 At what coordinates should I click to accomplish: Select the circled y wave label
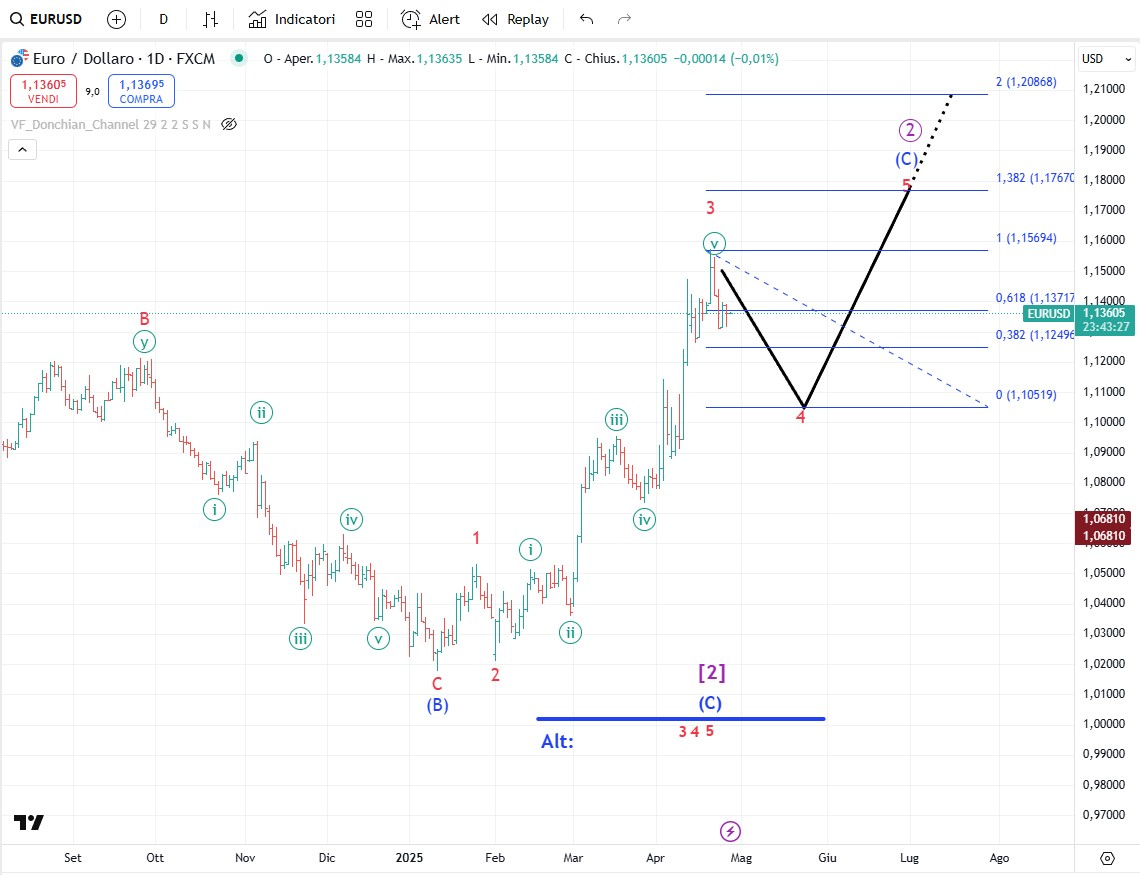pos(145,342)
